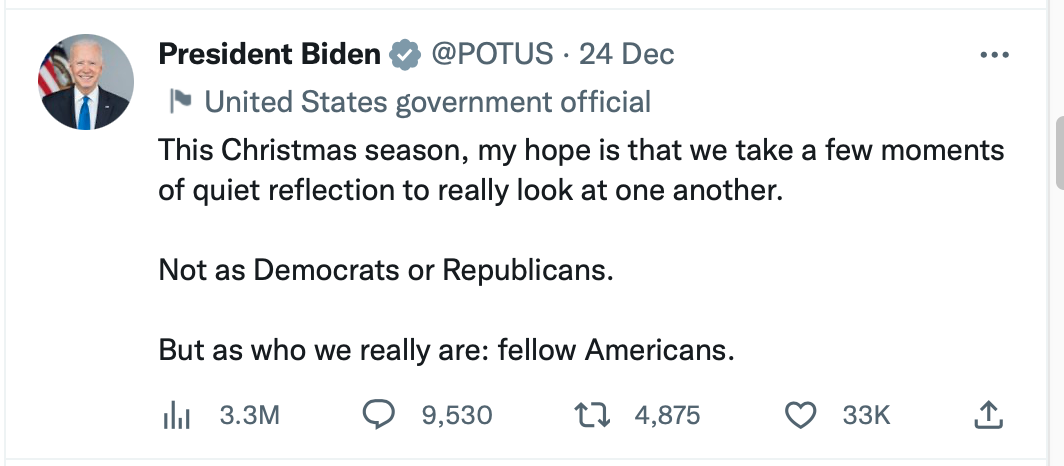The height and width of the screenshot is (466, 1064).
Task: Open the three-dot more options menu
Action: coord(993,56)
